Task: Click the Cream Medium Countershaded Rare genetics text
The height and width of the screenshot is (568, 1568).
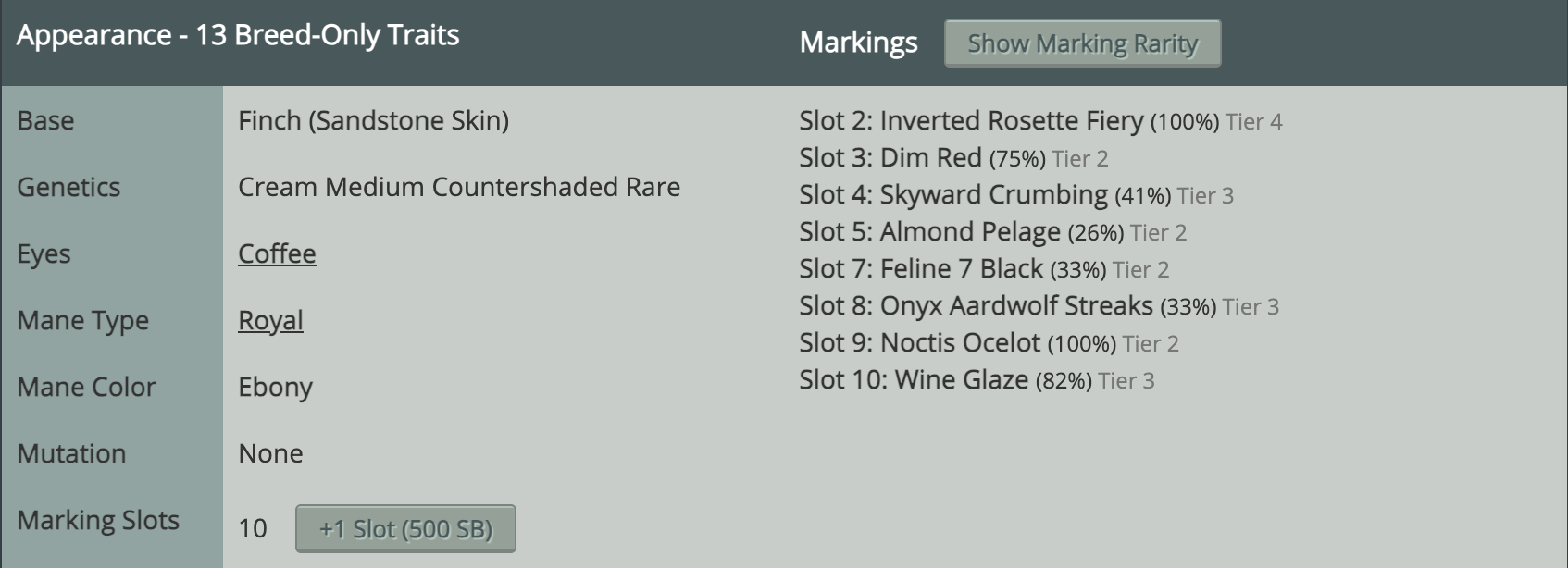Action: pyautogui.click(x=459, y=187)
